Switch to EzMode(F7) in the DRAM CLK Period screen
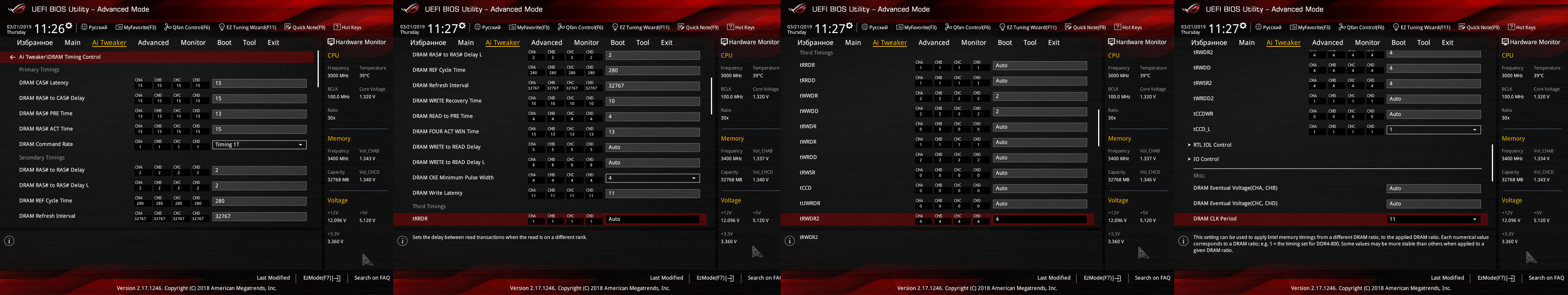Screen dimensions: 1568x295 point(1496,278)
